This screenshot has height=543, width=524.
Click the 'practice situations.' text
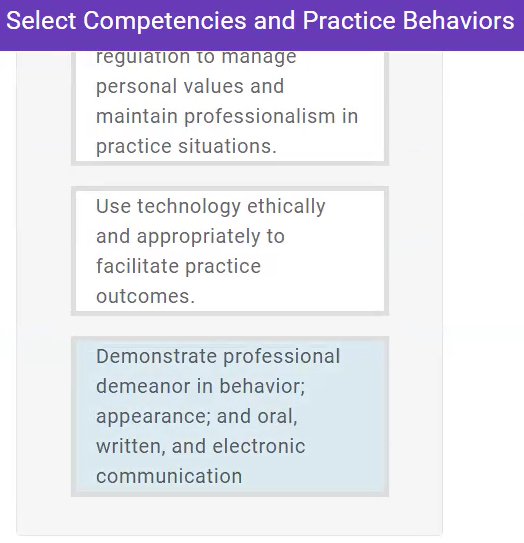[186, 146]
